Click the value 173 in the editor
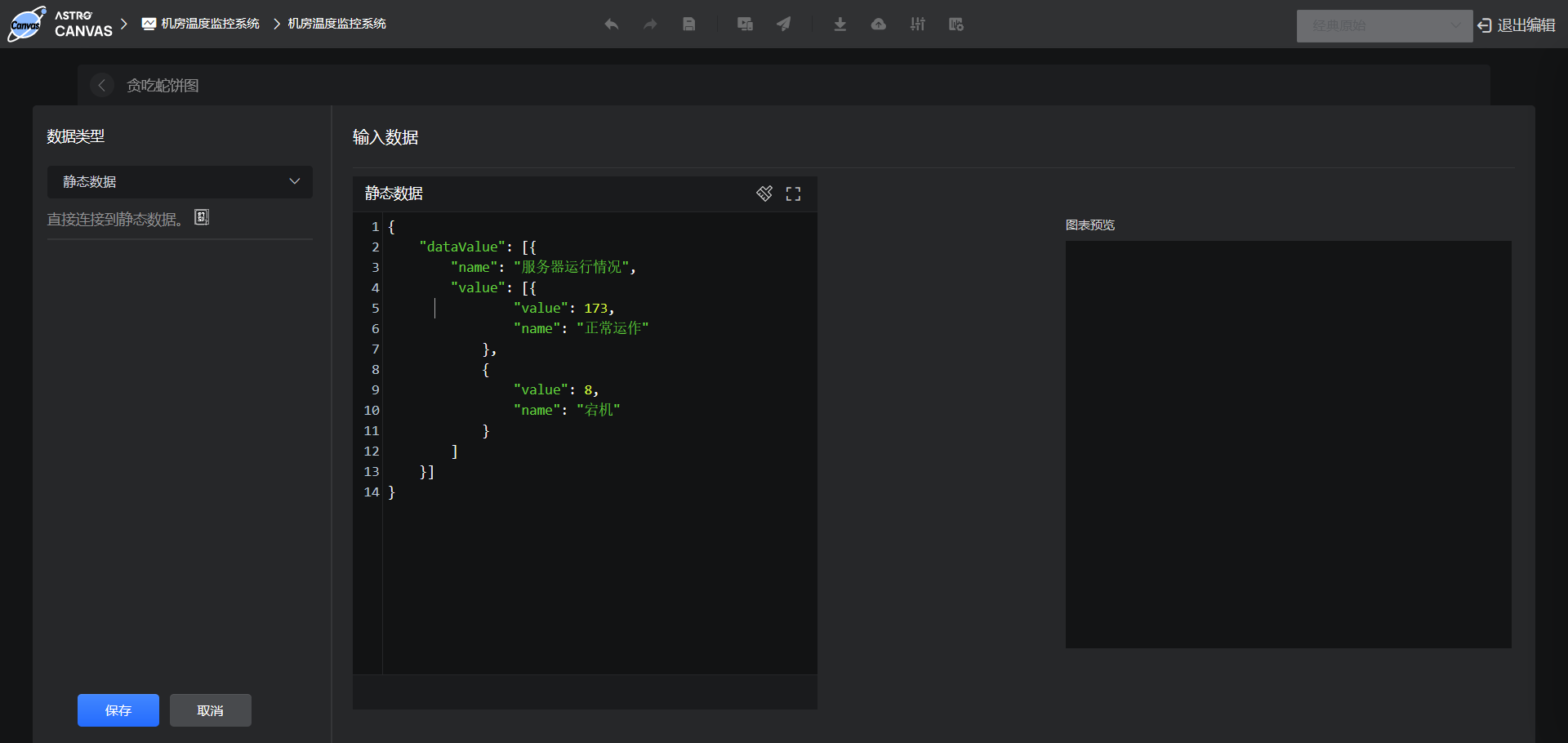Image resolution: width=1568 pixels, height=743 pixels. click(x=595, y=308)
